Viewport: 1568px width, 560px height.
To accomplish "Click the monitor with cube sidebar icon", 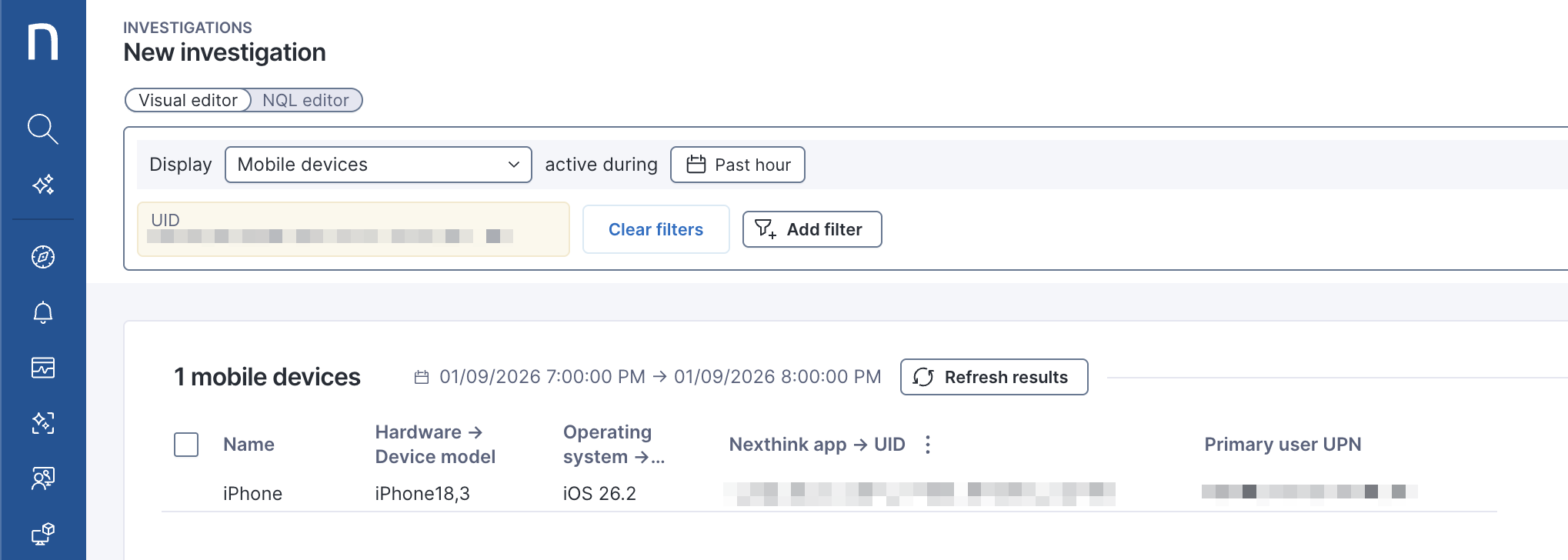I will pyautogui.click(x=43, y=533).
